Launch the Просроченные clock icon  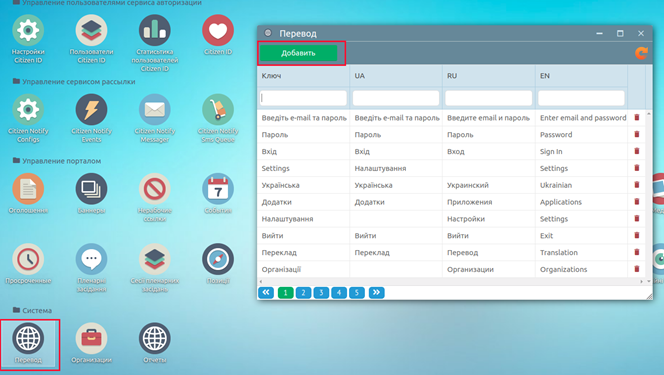coord(28,259)
